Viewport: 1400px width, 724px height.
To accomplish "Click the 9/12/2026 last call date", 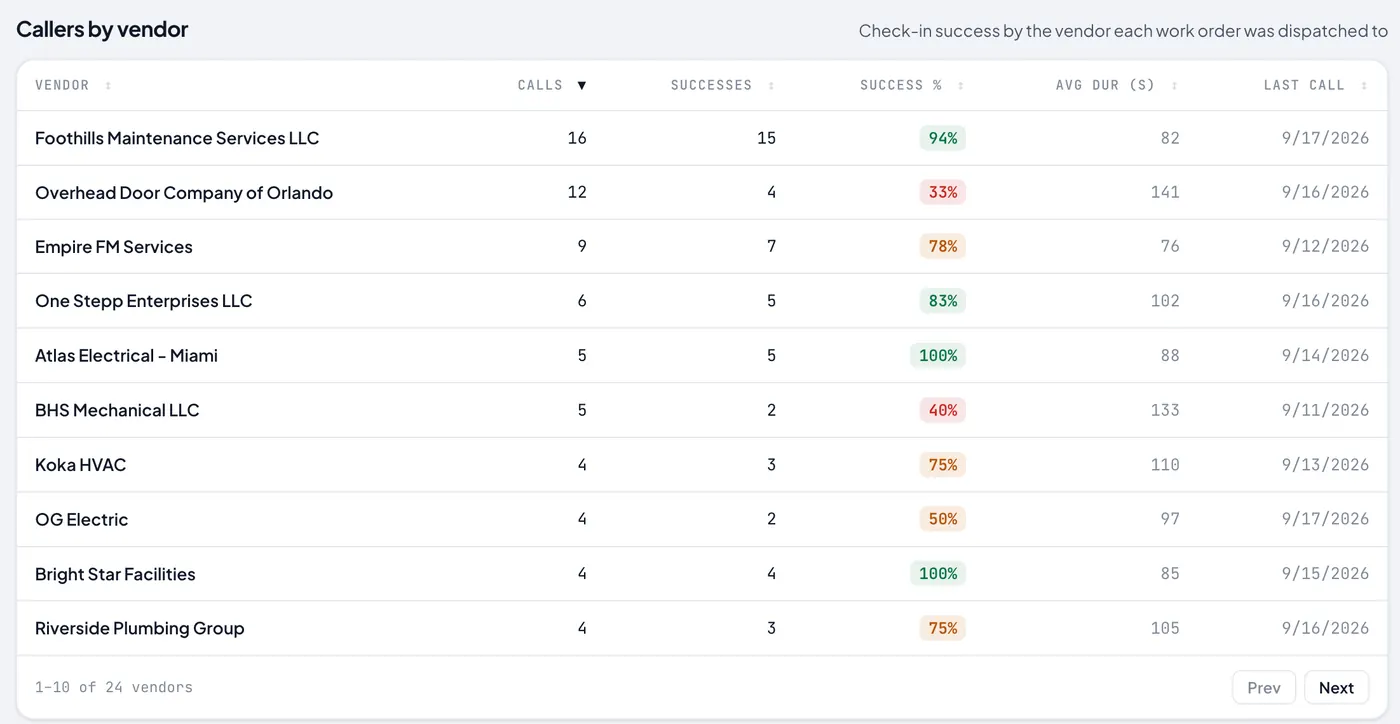I will 1325,247.
